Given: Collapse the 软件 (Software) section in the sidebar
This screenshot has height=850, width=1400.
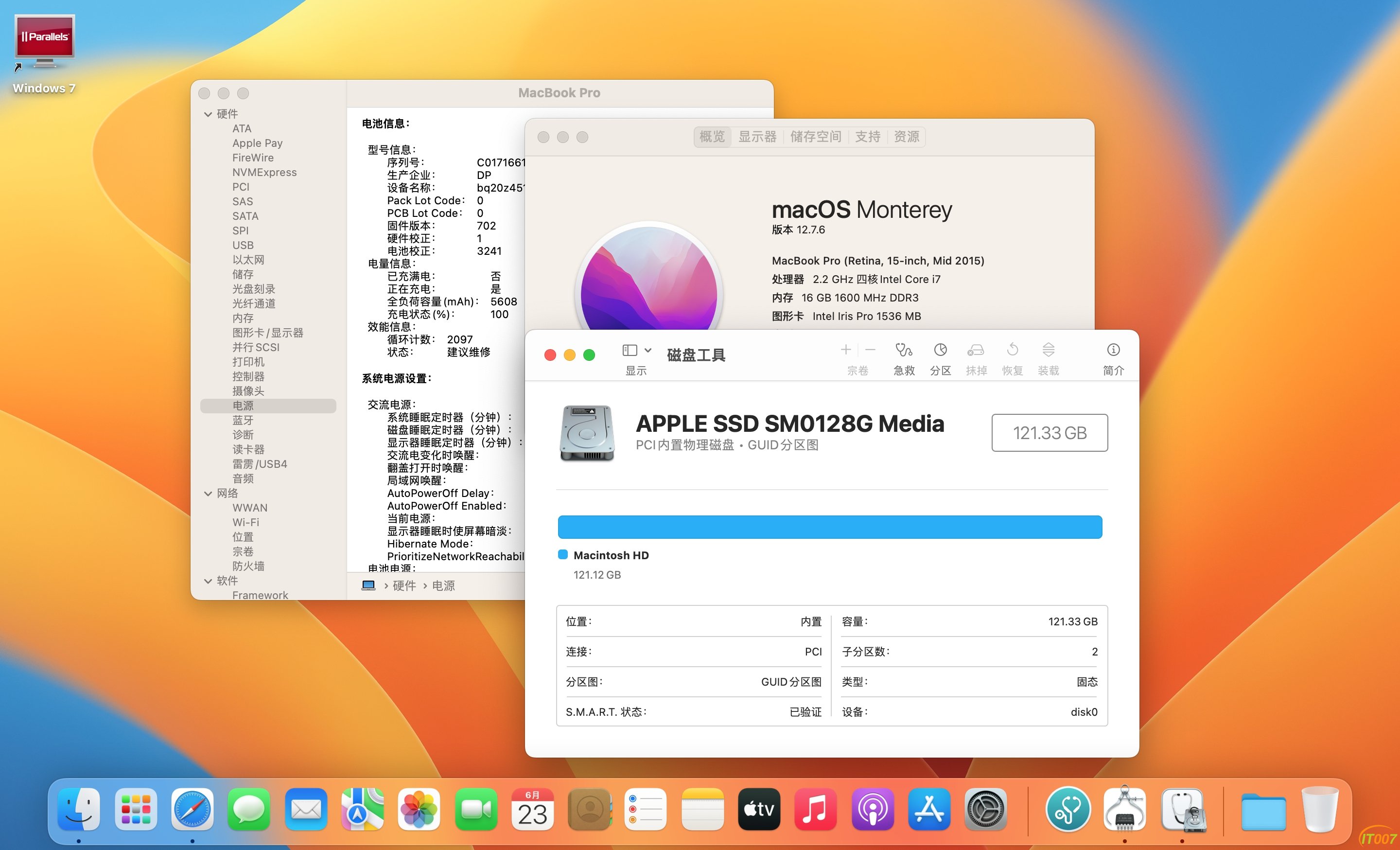Looking at the screenshot, I should pyautogui.click(x=208, y=581).
